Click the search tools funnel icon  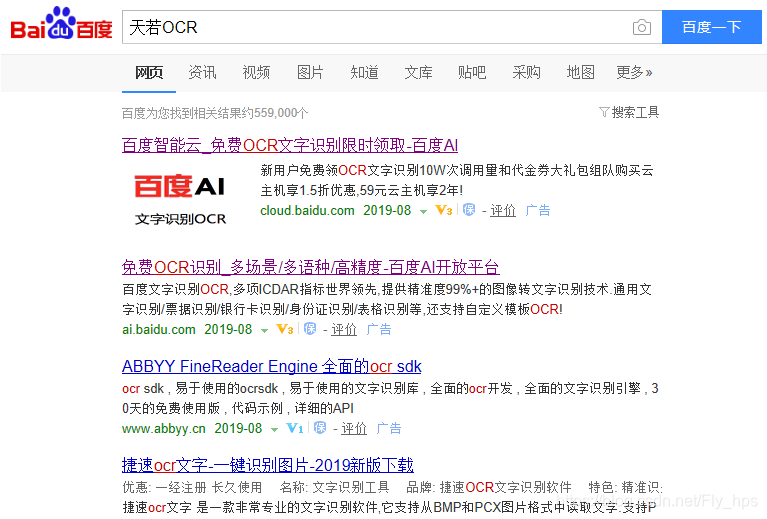click(604, 113)
